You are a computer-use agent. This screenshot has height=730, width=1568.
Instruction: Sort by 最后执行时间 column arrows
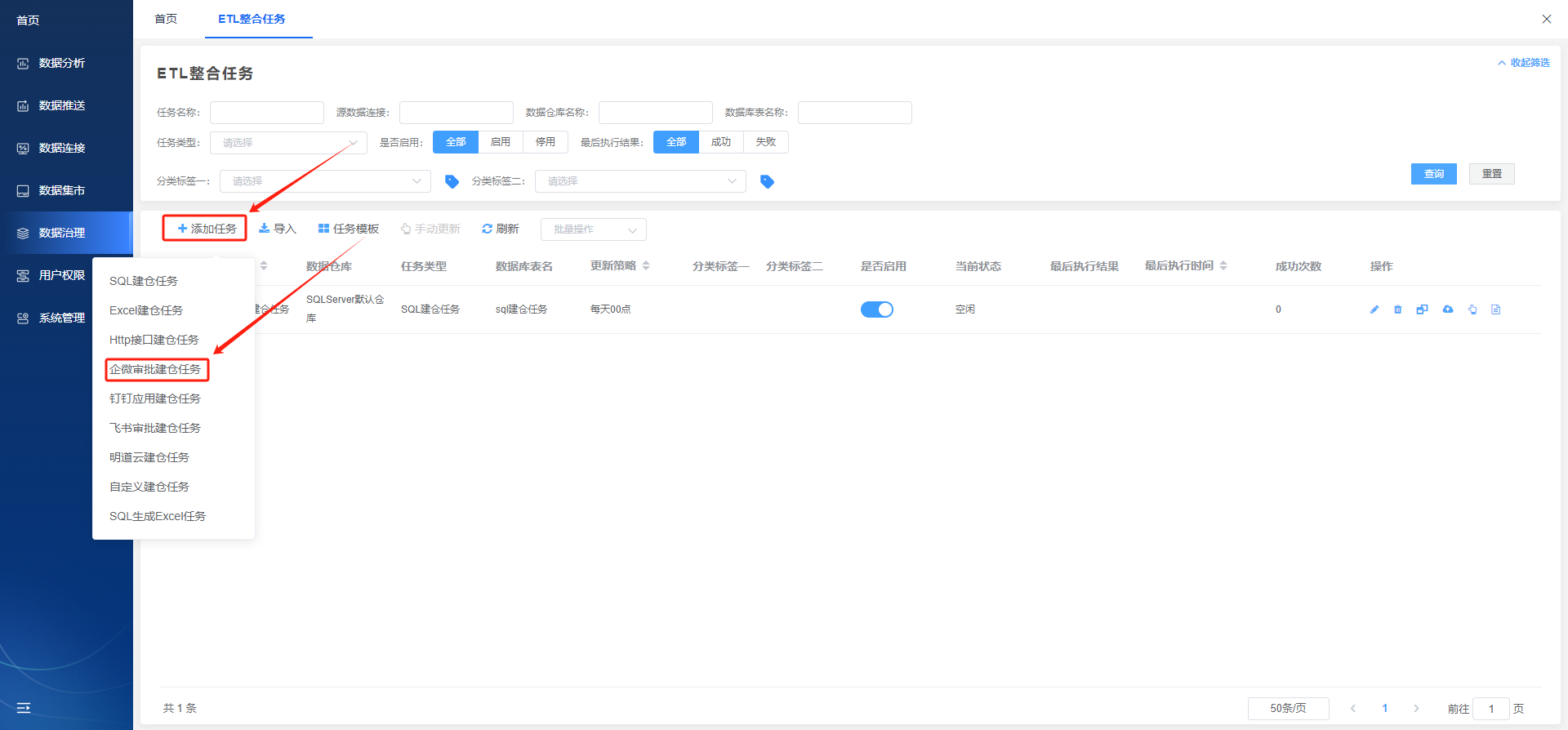pos(1223,265)
